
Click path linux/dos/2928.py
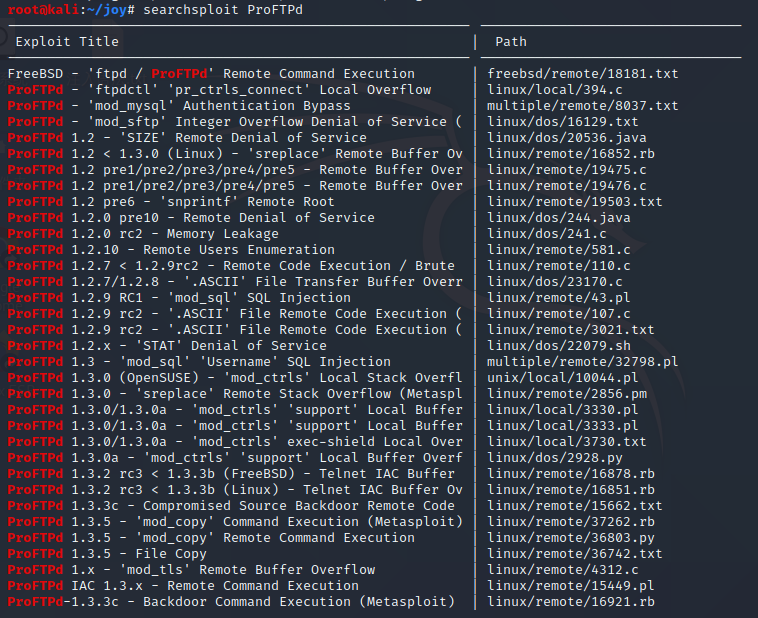tap(554, 457)
